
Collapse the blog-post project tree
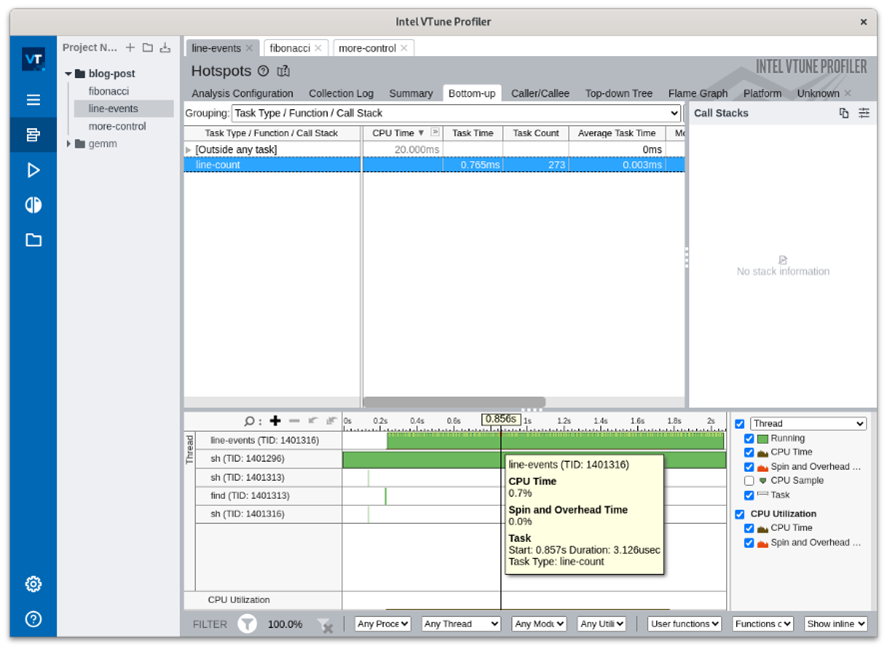(68, 74)
